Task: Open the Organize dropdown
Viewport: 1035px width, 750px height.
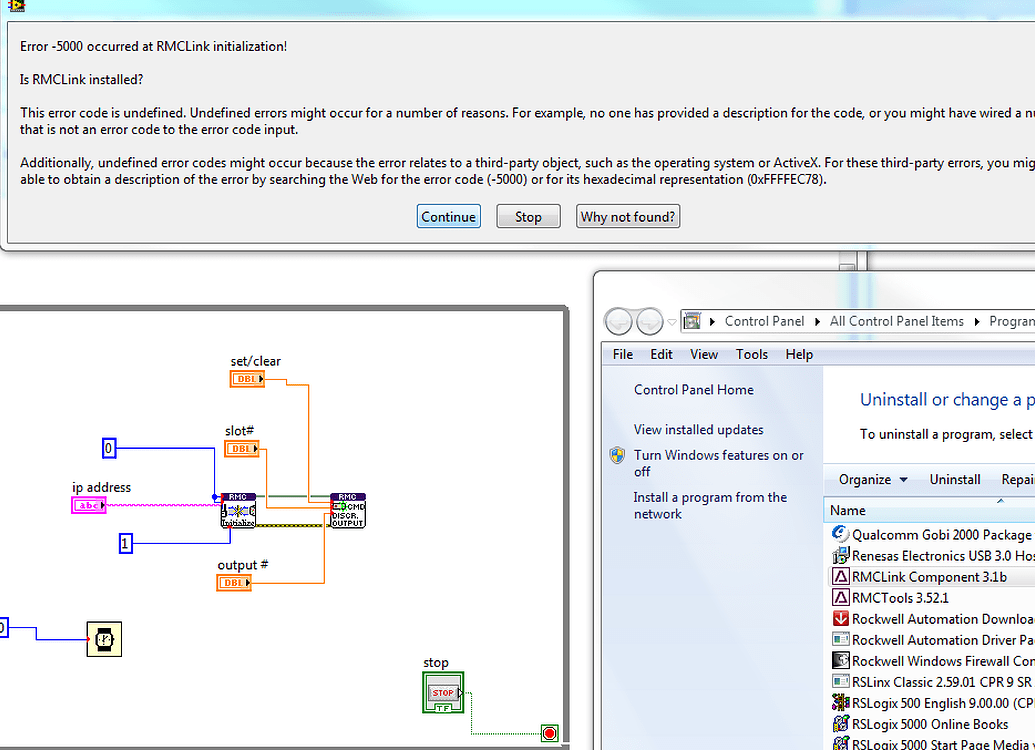Action: coord(869,479)
